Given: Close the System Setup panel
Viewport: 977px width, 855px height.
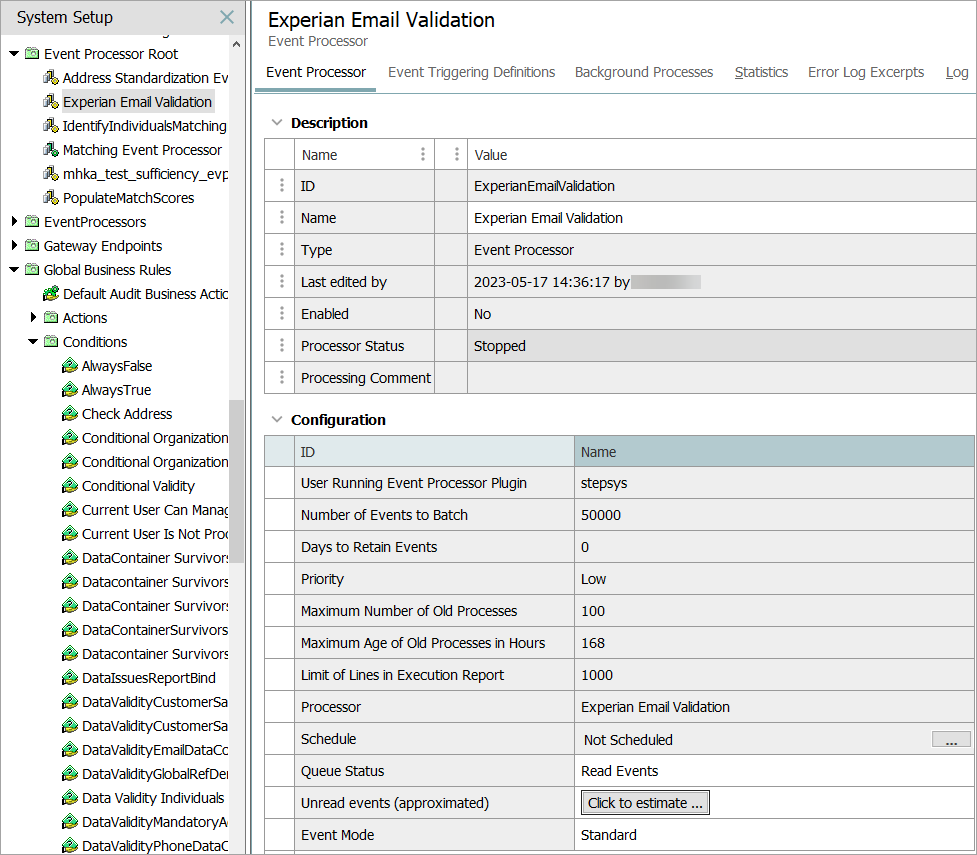Looking at the screenshot, I should click(x=227, y=18).
